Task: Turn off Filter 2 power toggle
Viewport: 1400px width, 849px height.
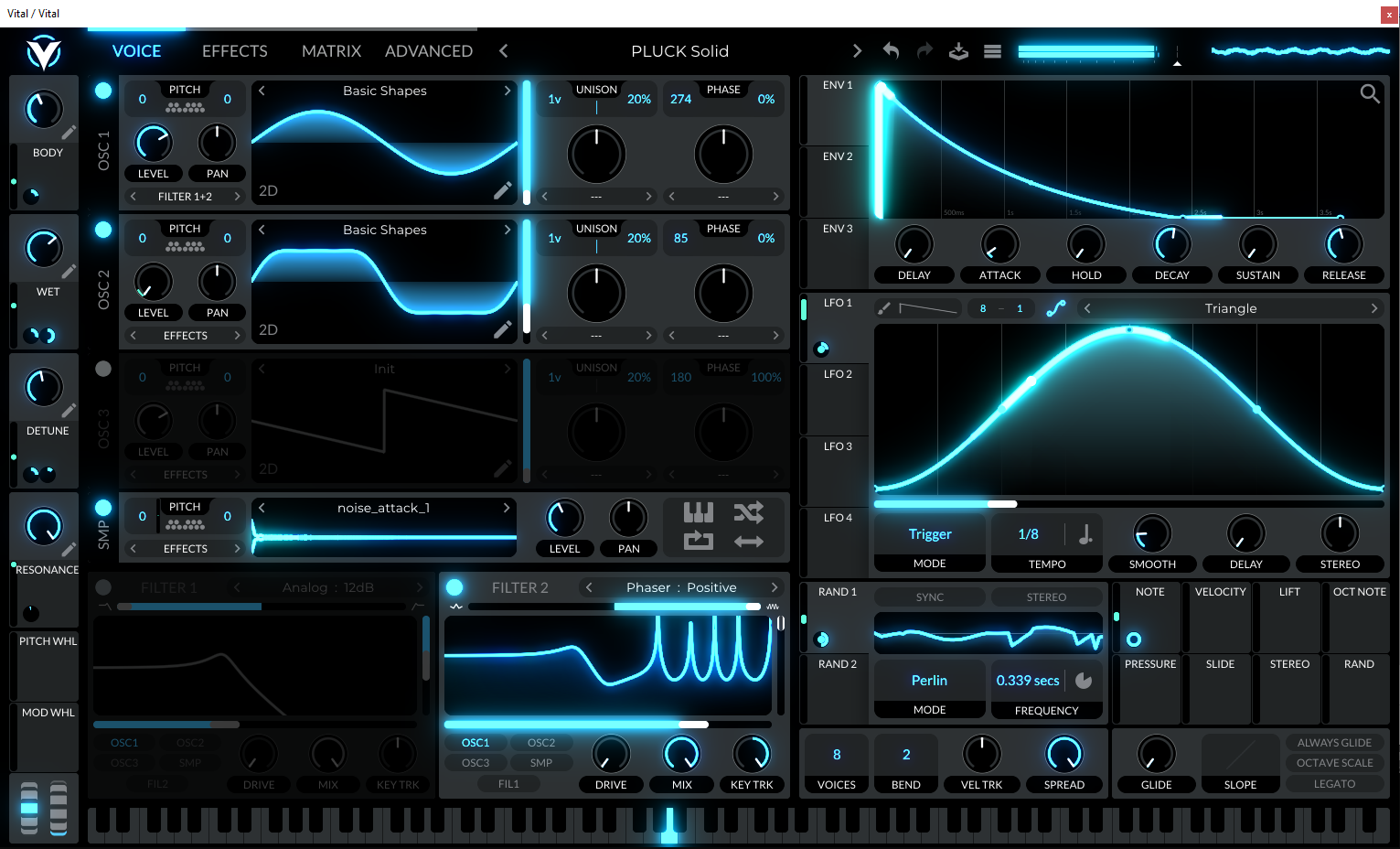Action: click(x=454, y=587)
